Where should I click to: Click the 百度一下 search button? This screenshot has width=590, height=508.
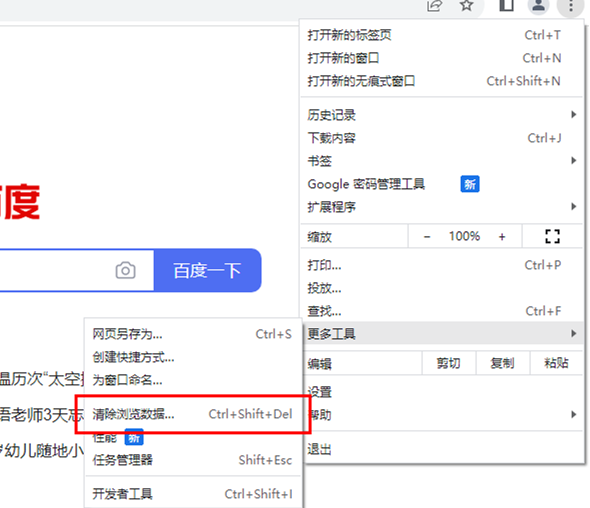coord(207,270)
